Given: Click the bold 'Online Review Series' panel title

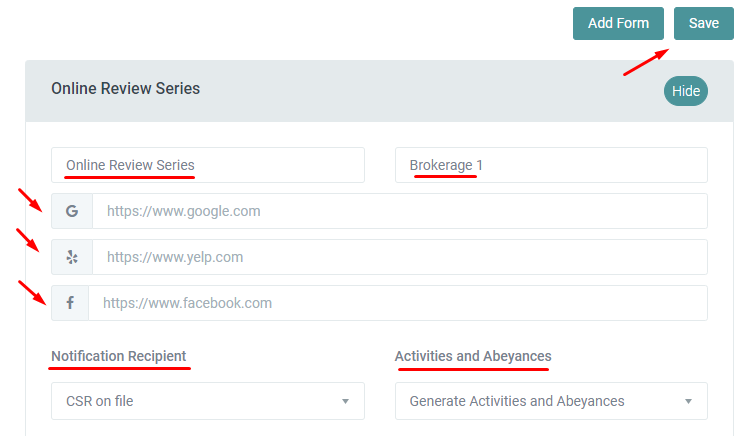Looking at the screenshot, I should pos(125,89).
